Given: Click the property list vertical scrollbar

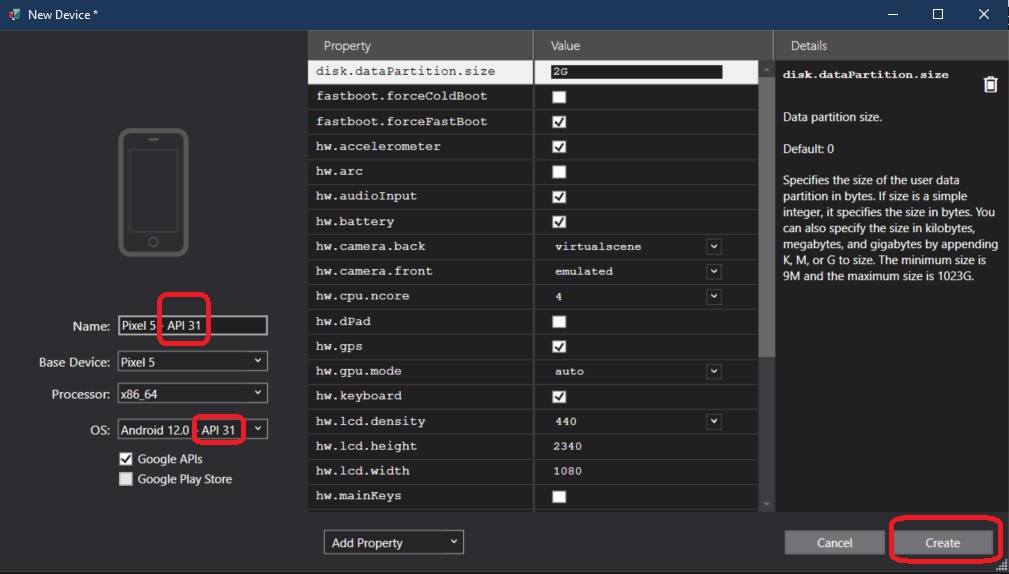Looking at the screenshot, I should click(766, 217).
